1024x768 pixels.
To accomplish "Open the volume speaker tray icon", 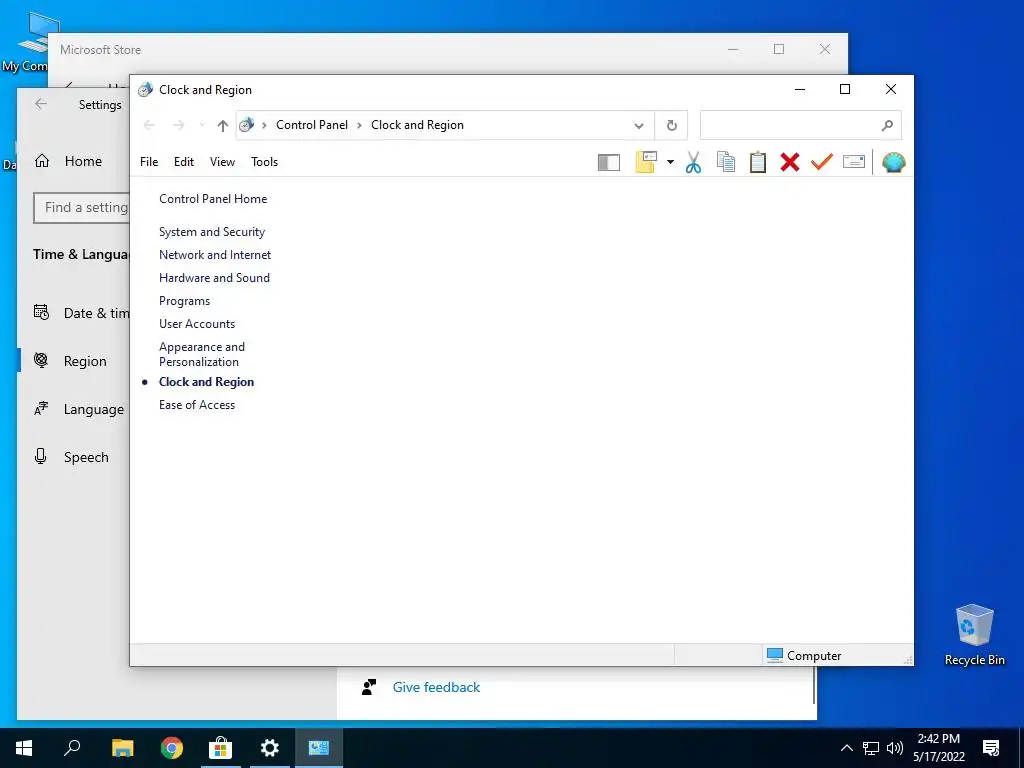I will click(895, 748).
